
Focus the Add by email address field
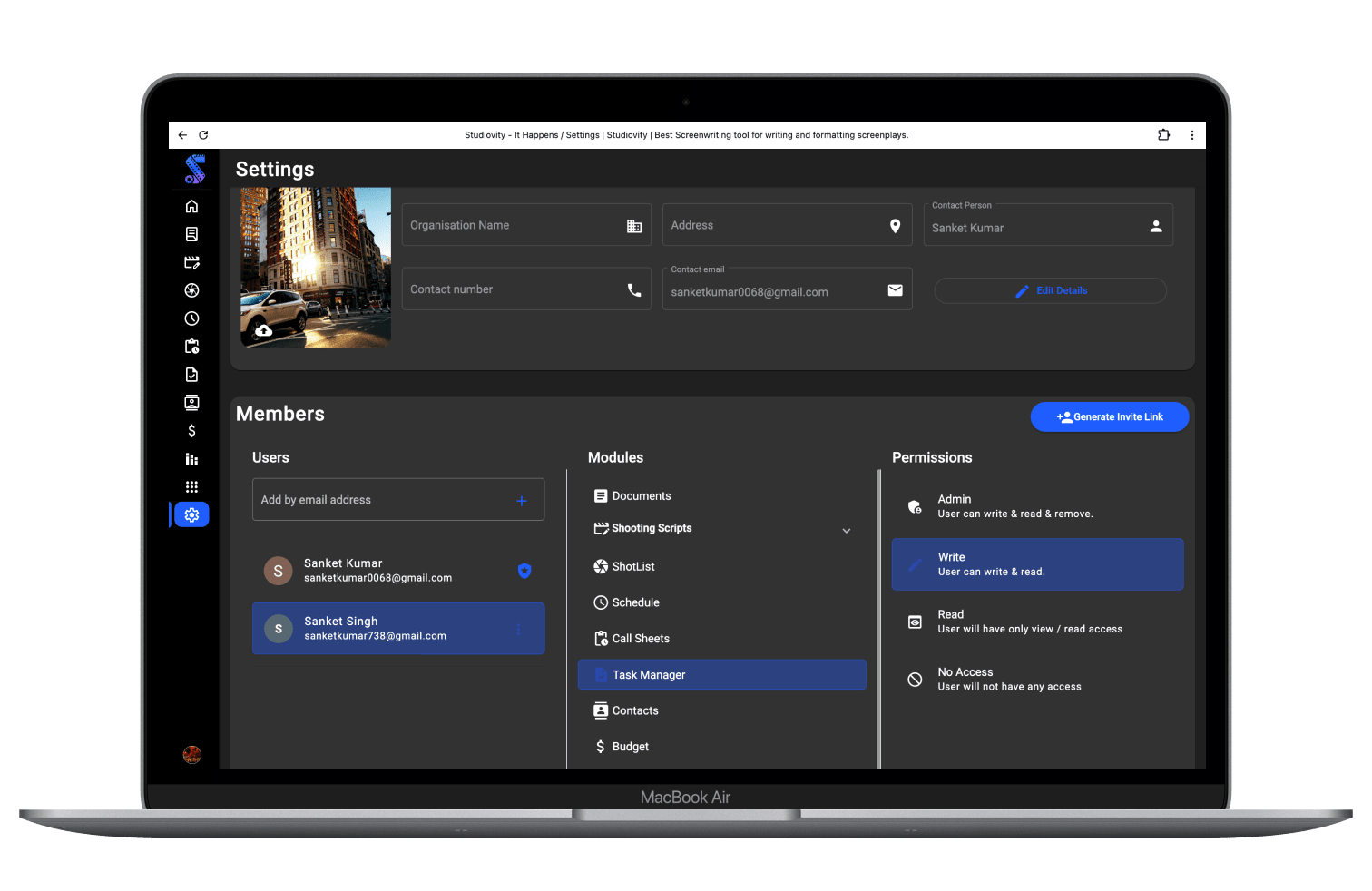point(398,500)
